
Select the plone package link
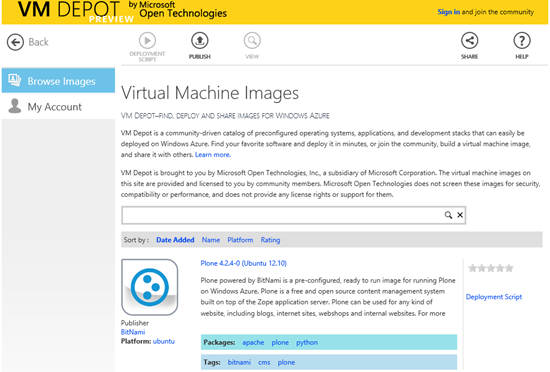tap(280, 343)
